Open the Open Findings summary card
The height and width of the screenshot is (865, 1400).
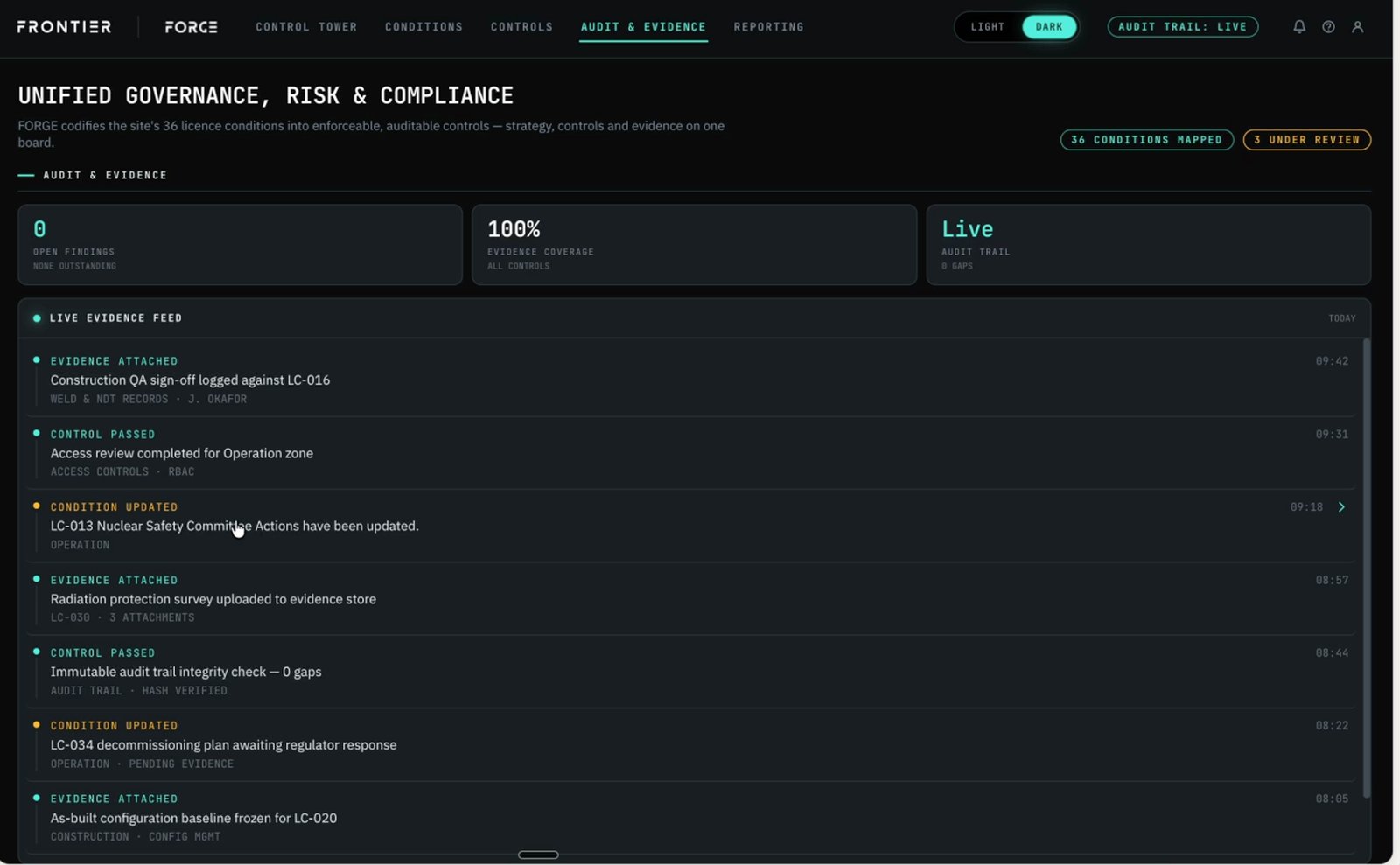(240, 245)
